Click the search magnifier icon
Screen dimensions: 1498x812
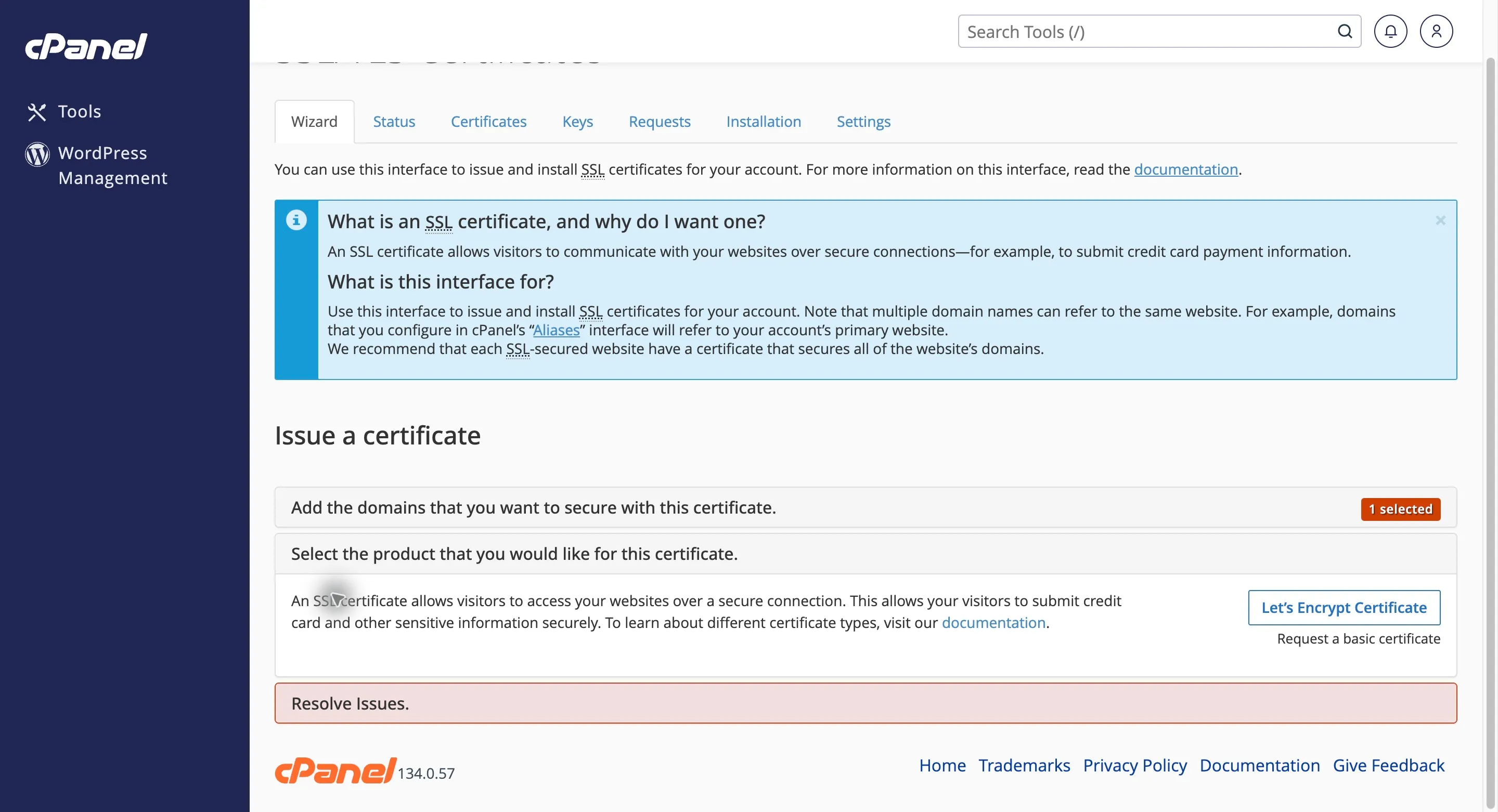point(1345,31)
